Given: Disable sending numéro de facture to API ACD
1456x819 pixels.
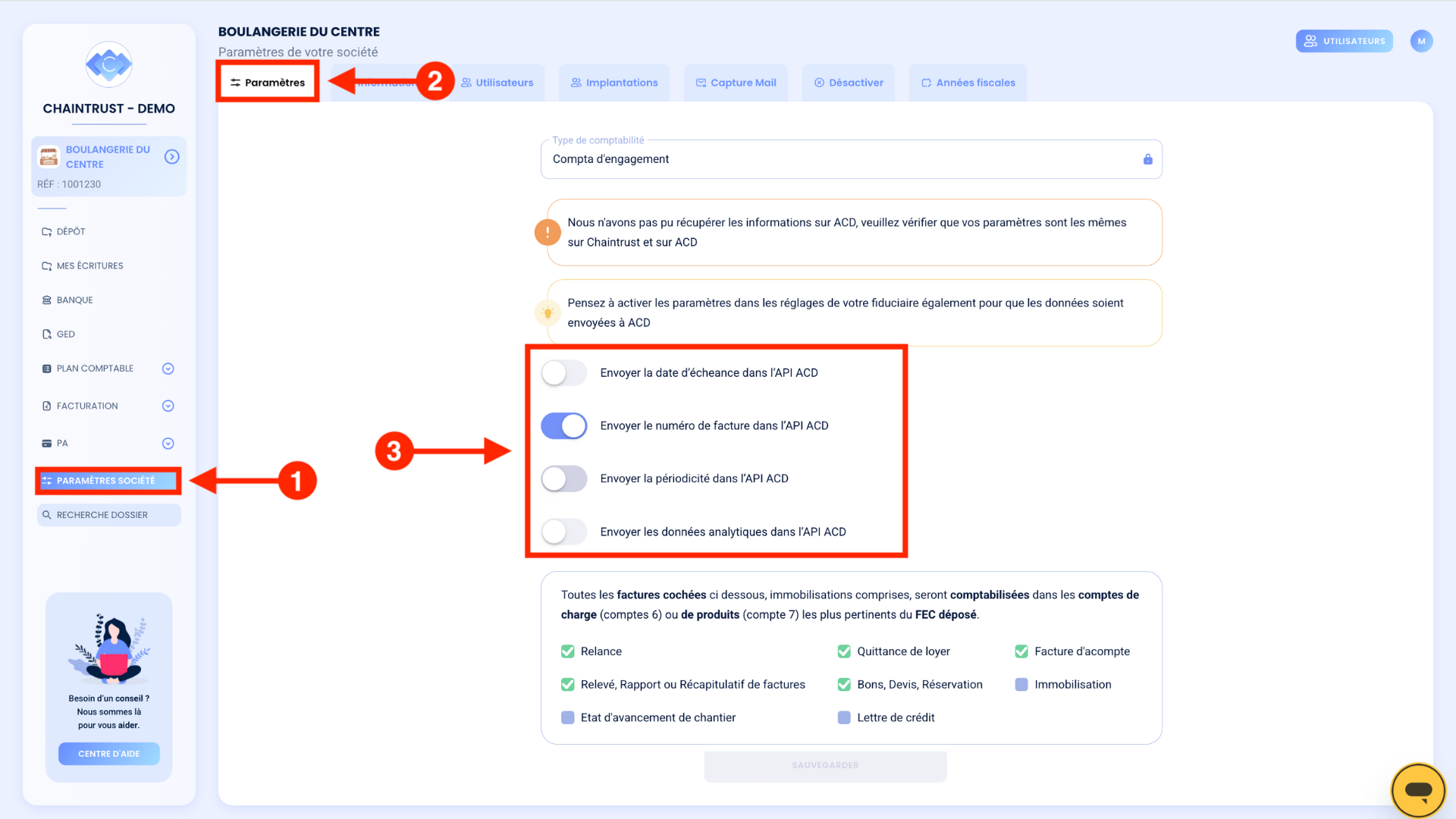Looking at the screenshot, I should click(x=564, y=425).
